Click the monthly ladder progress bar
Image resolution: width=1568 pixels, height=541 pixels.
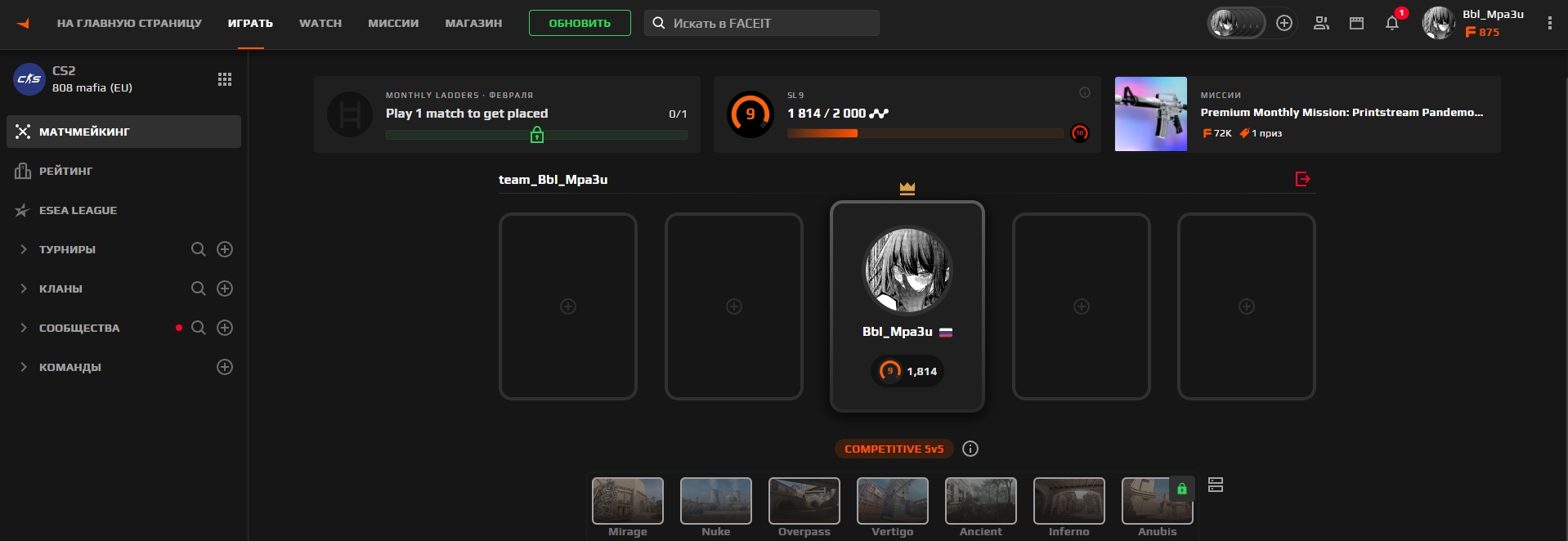click(x=536, y=135)
